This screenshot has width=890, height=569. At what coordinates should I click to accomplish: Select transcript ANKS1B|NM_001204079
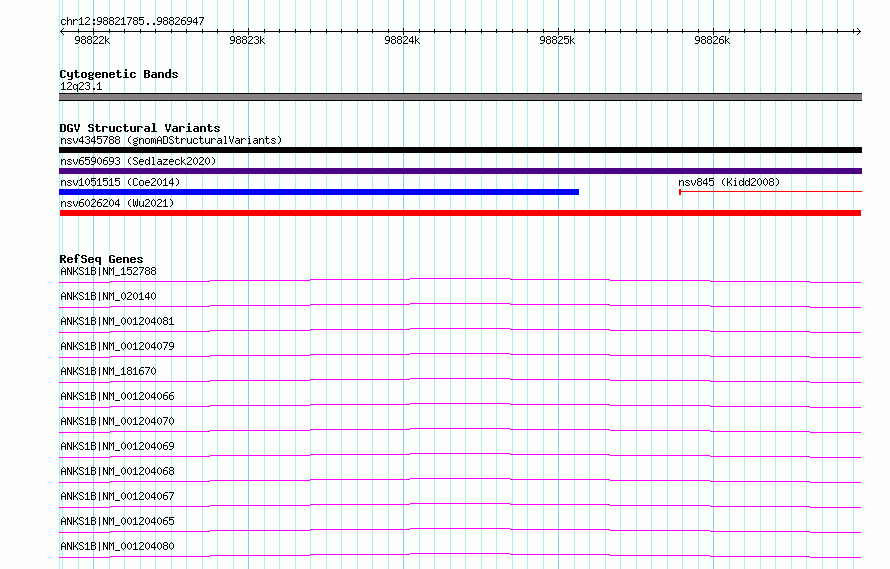[x=117, y=346]
